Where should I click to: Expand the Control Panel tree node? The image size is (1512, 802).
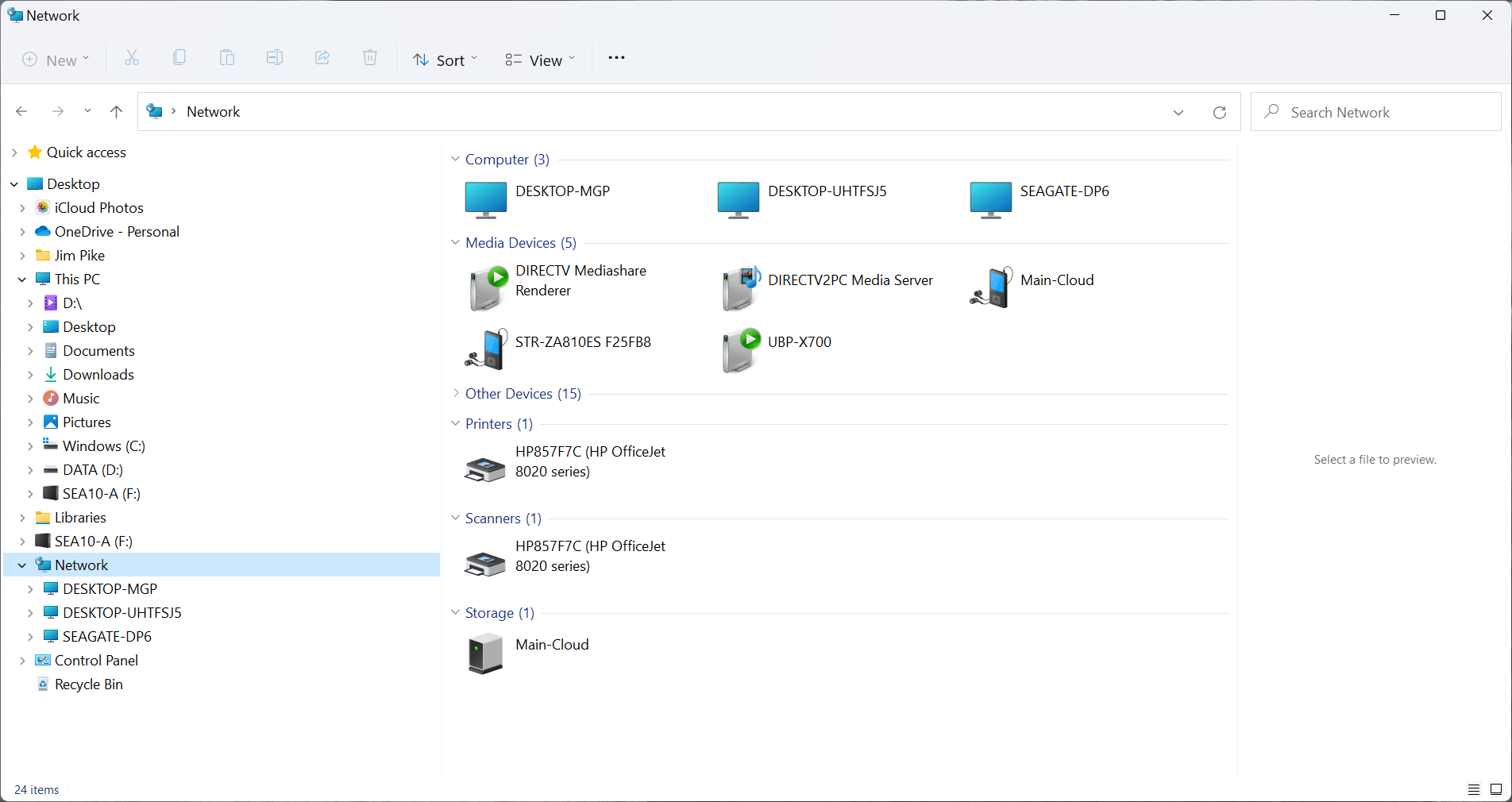pos(22,660)
